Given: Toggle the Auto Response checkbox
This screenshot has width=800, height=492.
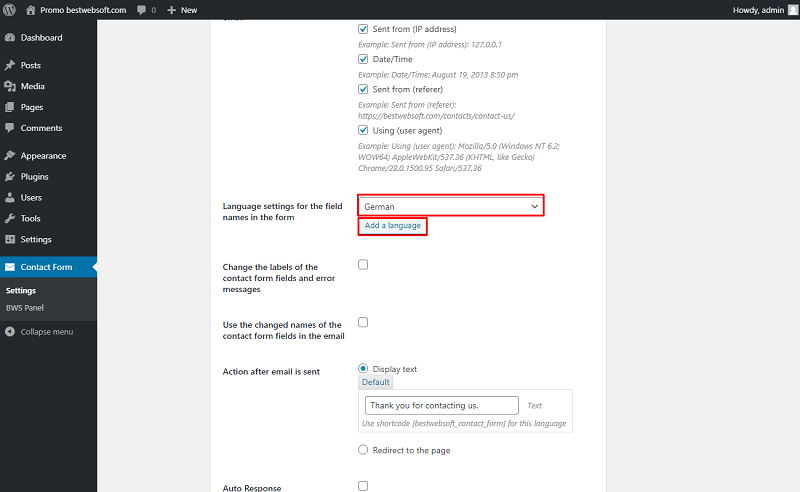Looking at the screenshot, I should point(363,486).
